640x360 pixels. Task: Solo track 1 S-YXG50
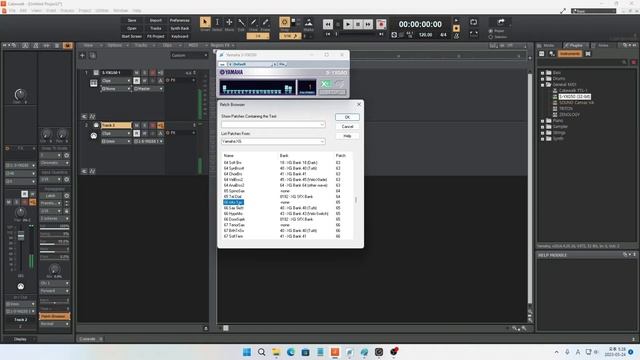click(x=144, y=73)
